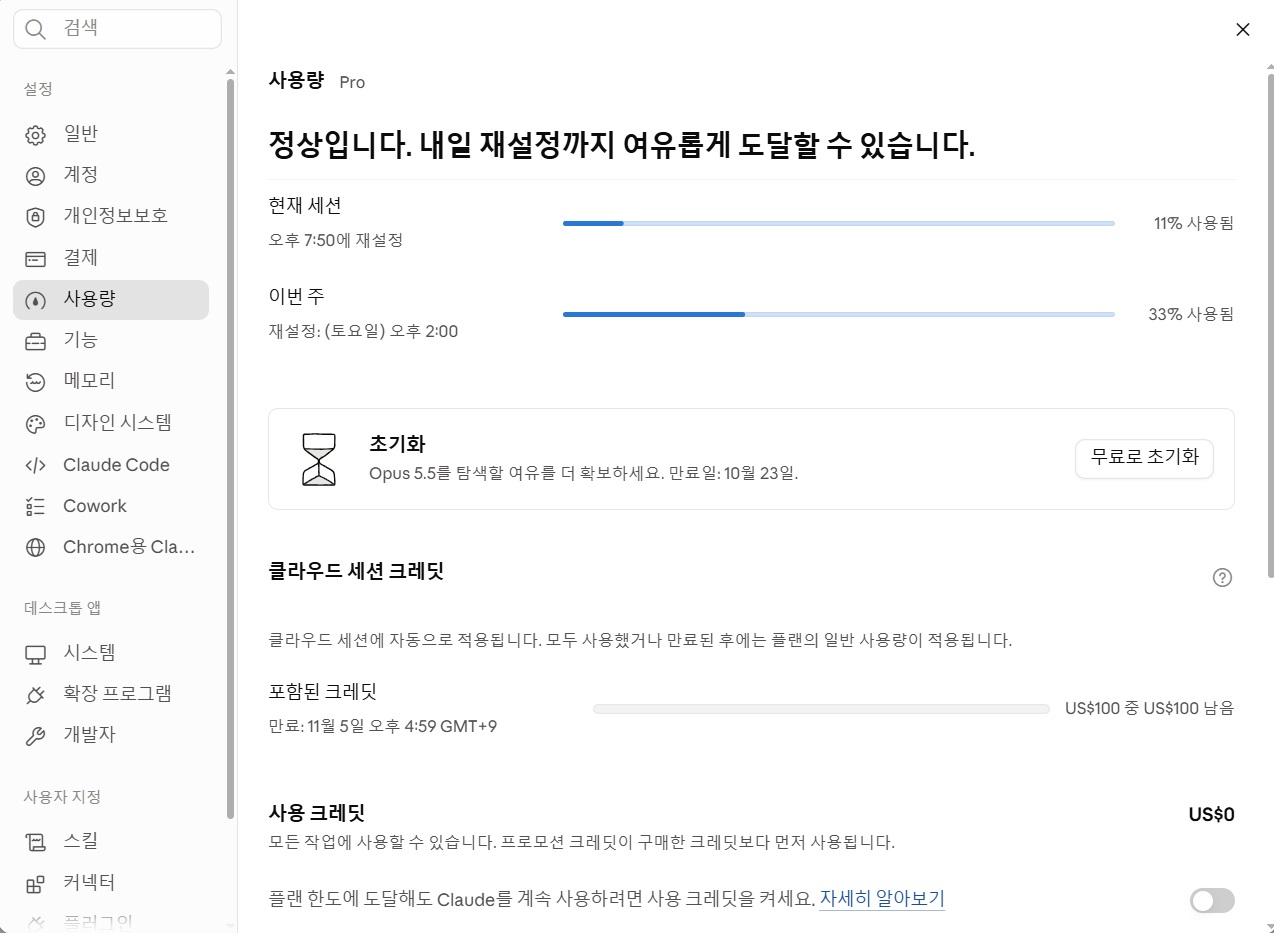The height and width of the screenshot is (933, 1274).
Task: Click the wrench icon beside 개발자
Action: pyautogui.click(x=35, y=736)
